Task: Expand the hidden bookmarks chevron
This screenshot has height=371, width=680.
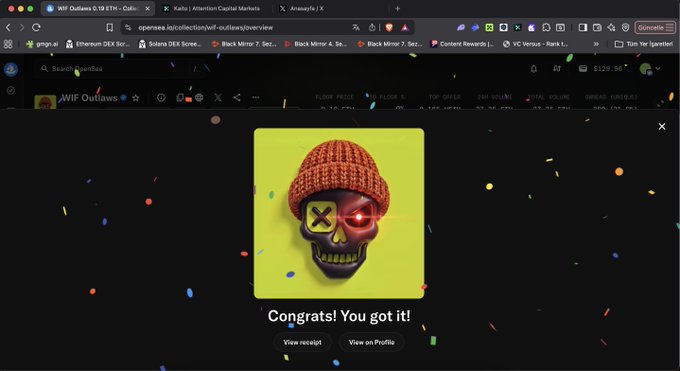Action: tap(596, 44)
